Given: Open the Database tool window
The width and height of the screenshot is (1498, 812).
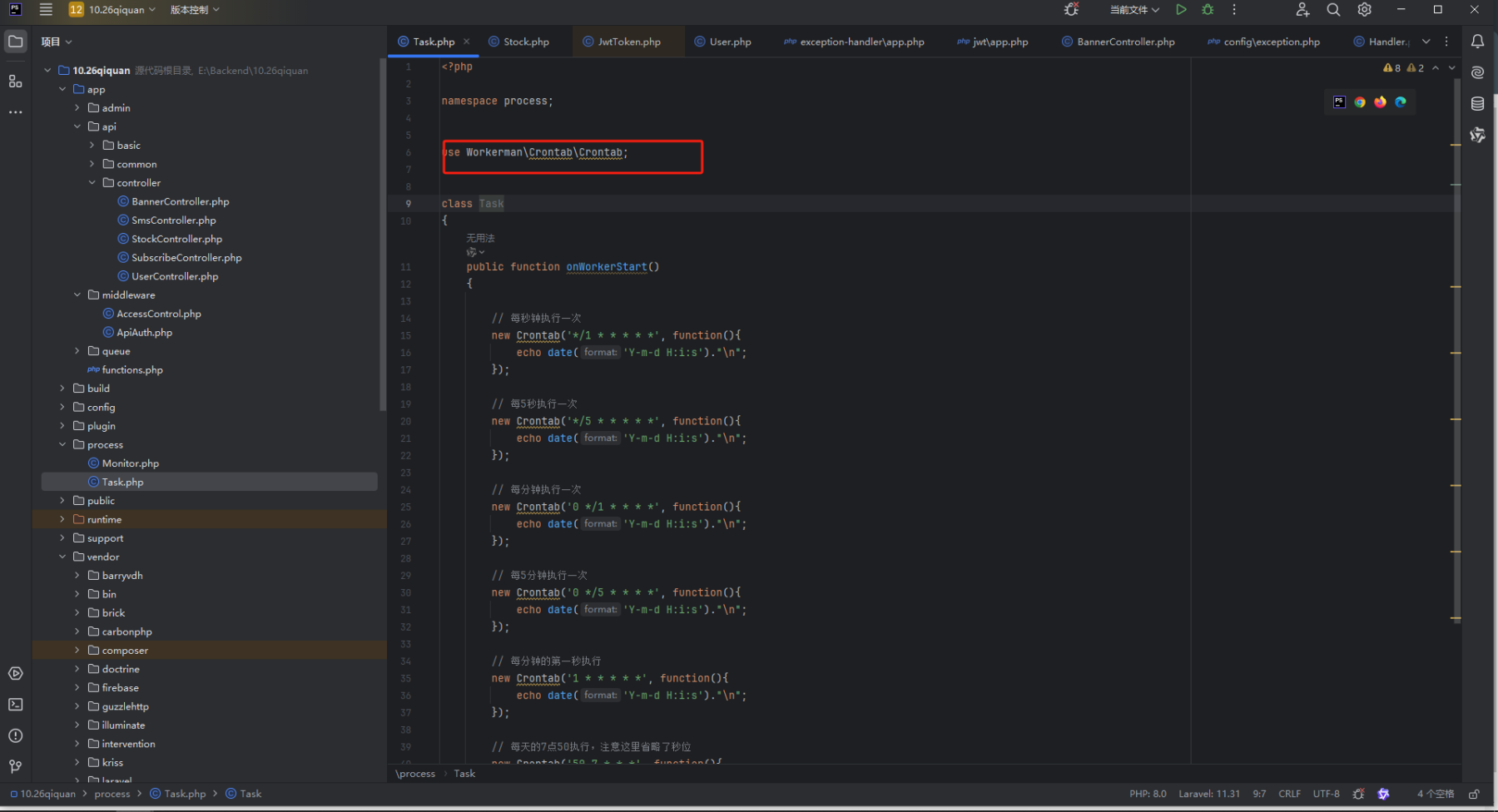Looking at the screenshot, I should click(1478, 104).
